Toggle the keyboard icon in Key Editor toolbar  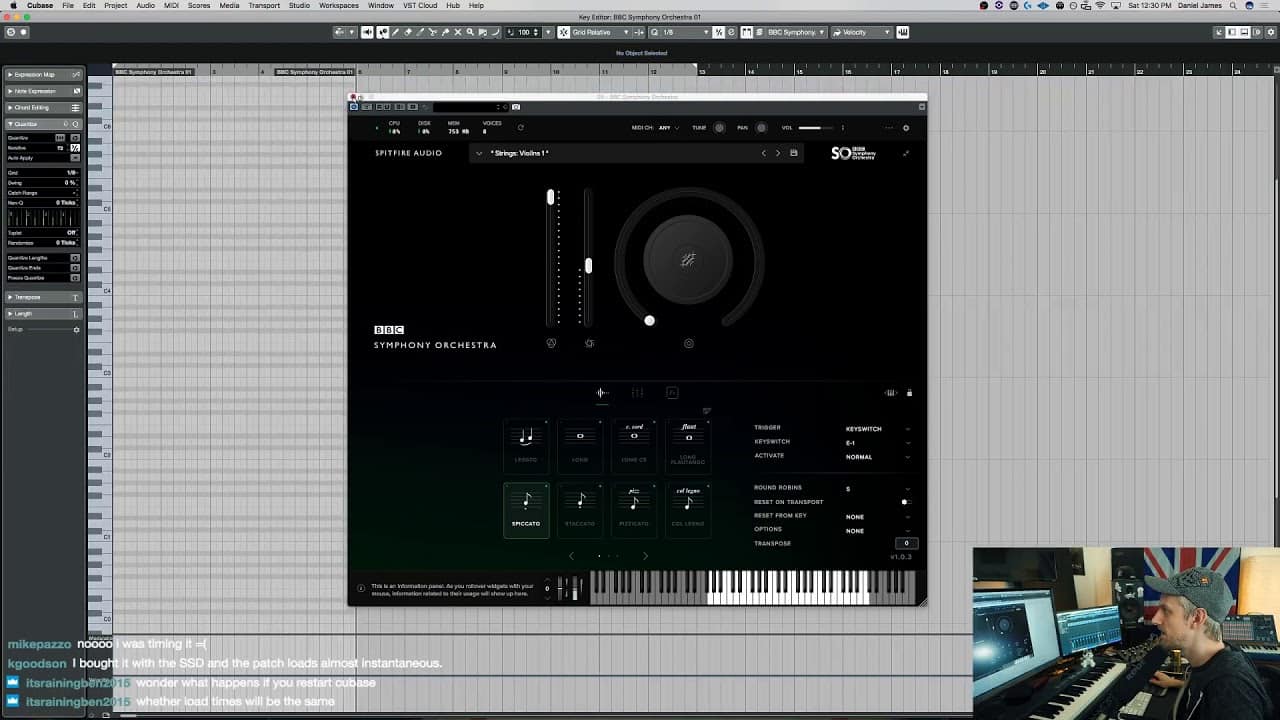tap(903, 32)
